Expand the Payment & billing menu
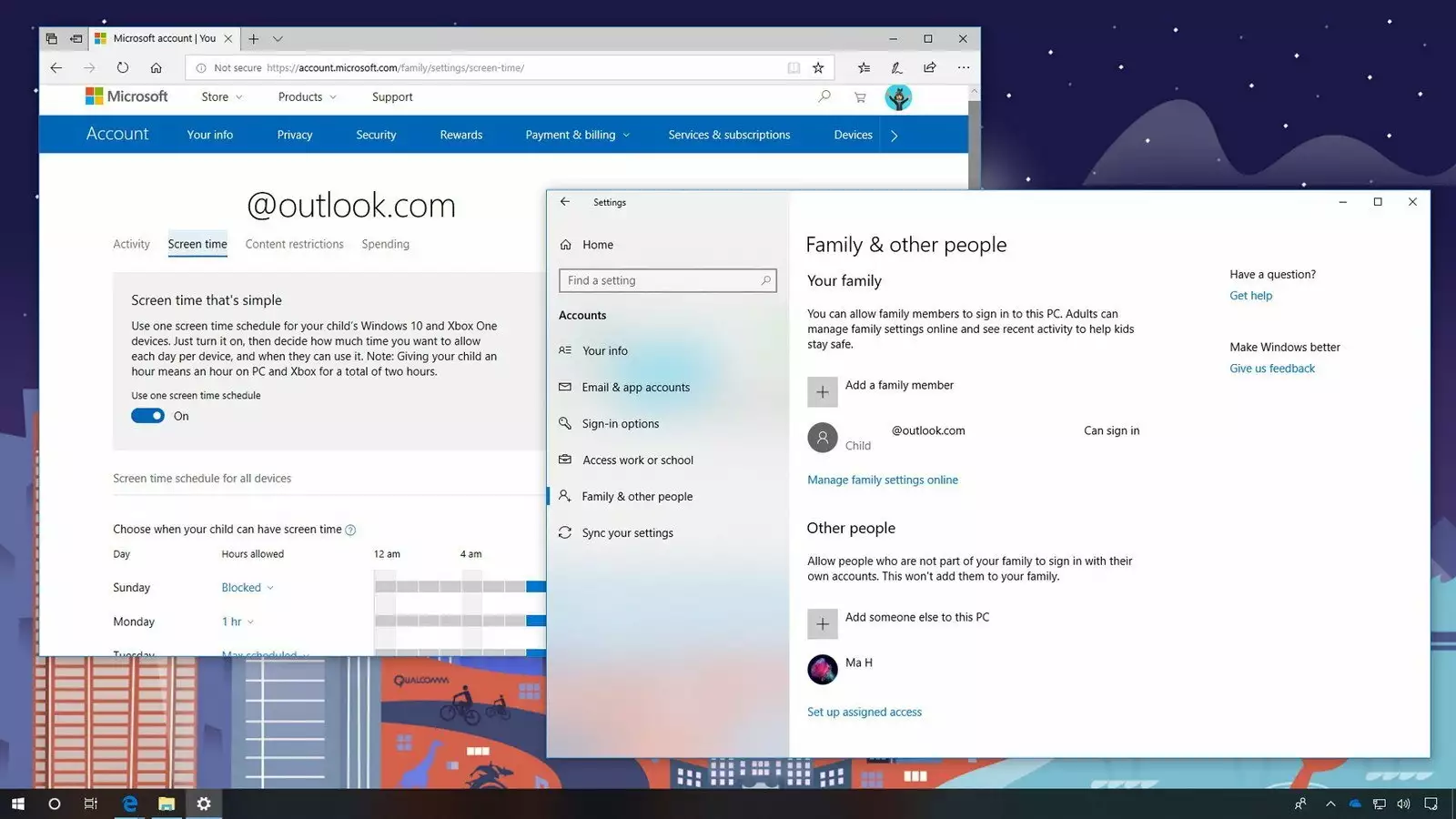 click(x=577, y=135)
